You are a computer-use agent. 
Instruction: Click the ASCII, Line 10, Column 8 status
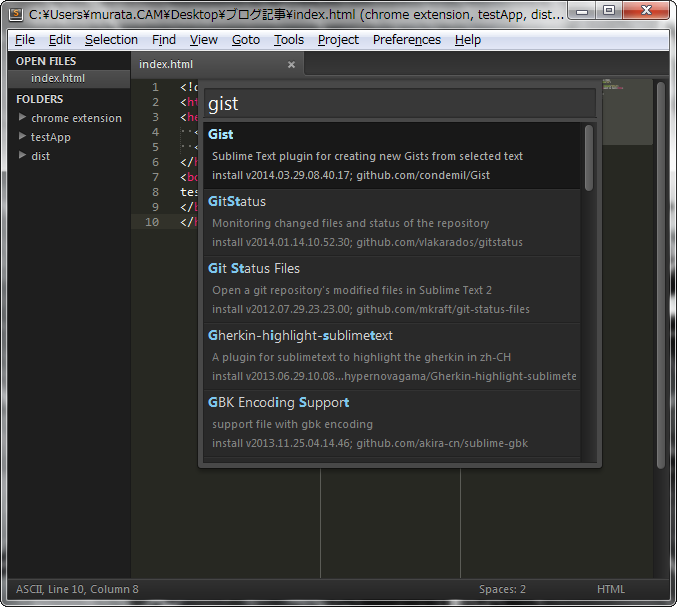click(77, 589)
